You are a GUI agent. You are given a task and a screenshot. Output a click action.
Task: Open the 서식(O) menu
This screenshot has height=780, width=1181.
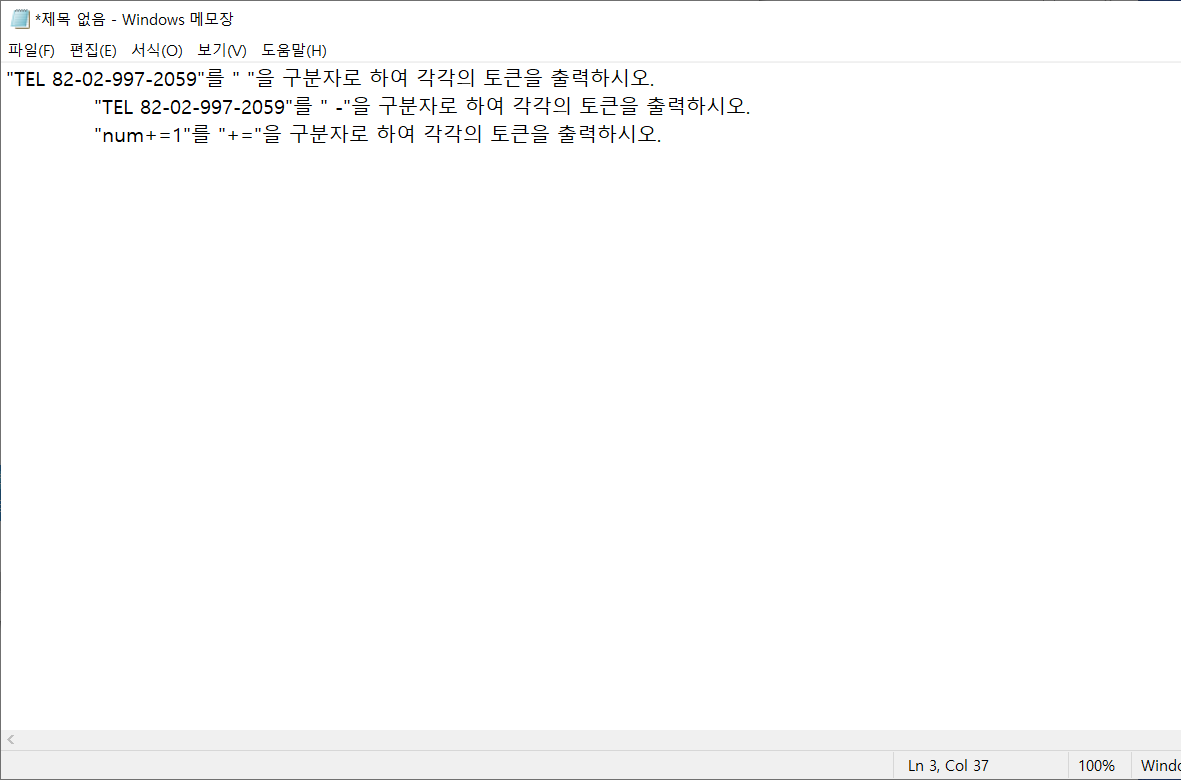[x=157, y=50]
